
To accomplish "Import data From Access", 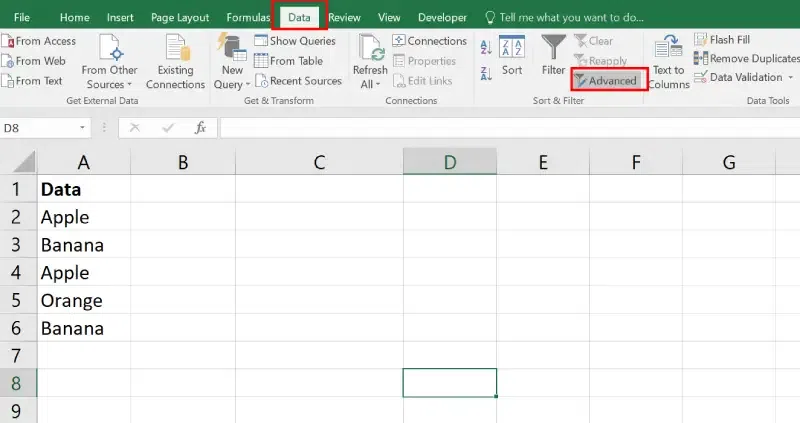I will [39, 41].
